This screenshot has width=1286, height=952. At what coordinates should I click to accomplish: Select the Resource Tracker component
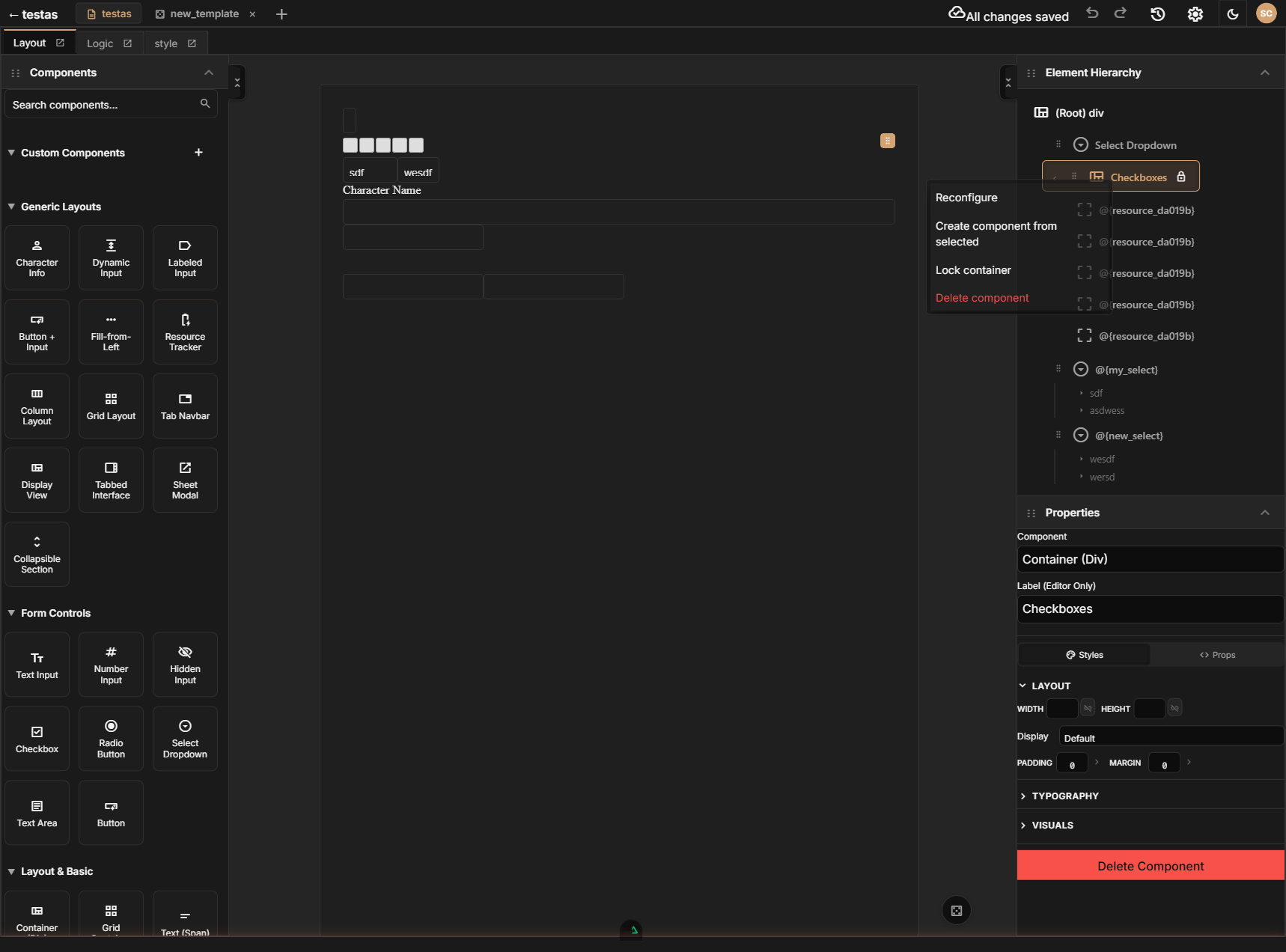click(185, 332)
